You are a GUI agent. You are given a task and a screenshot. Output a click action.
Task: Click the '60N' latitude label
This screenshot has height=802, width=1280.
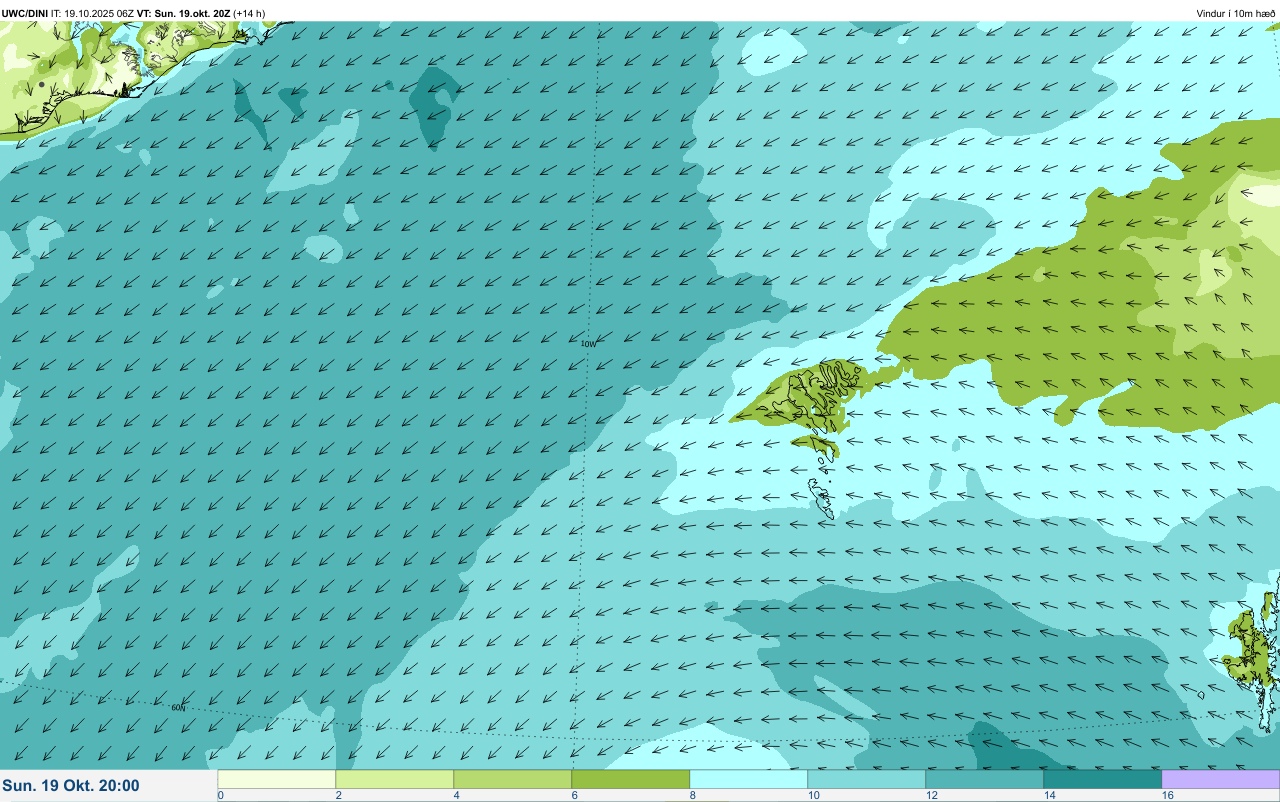179,708
